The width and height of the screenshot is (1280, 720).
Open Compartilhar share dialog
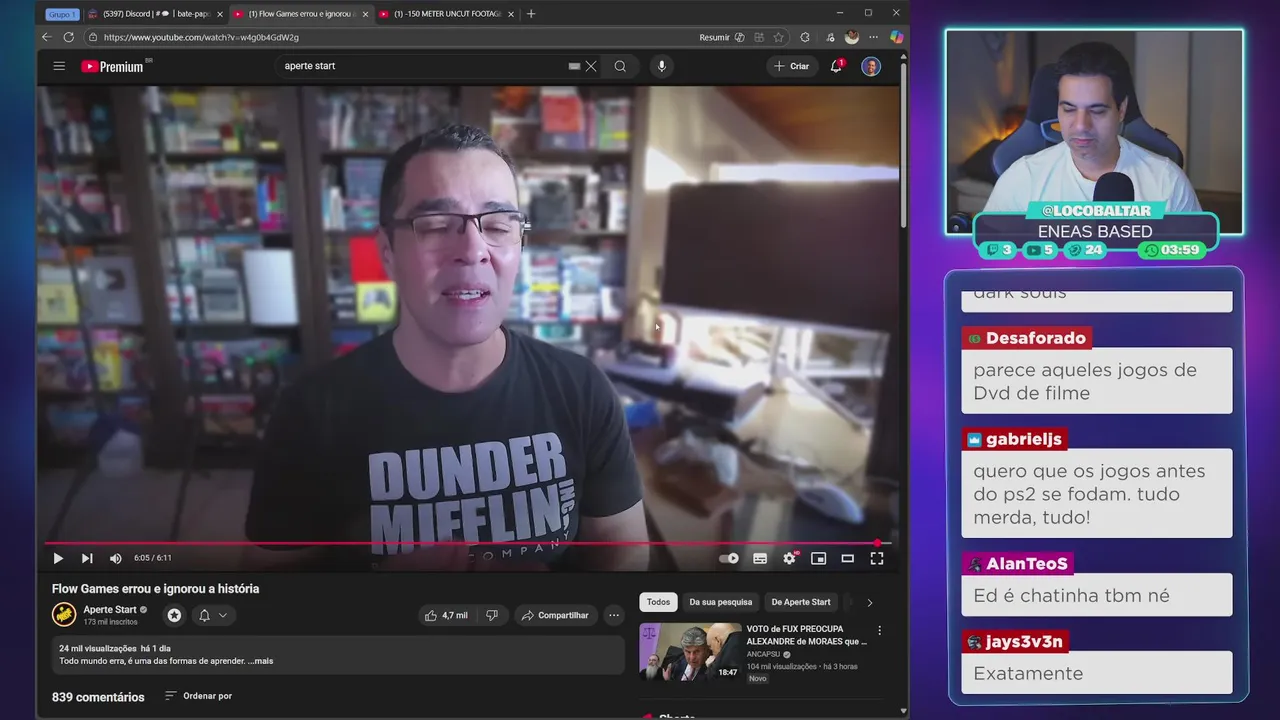[x=555, y=615]
